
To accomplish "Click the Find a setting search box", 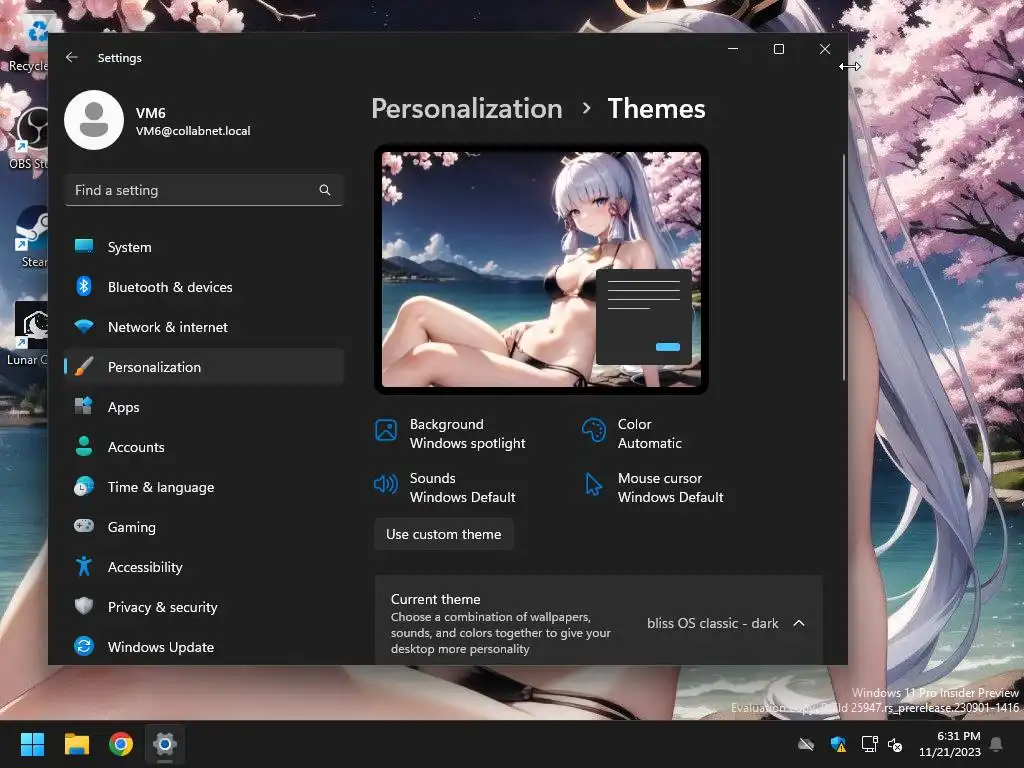I will pyautogui.click(x=204, y=190).
